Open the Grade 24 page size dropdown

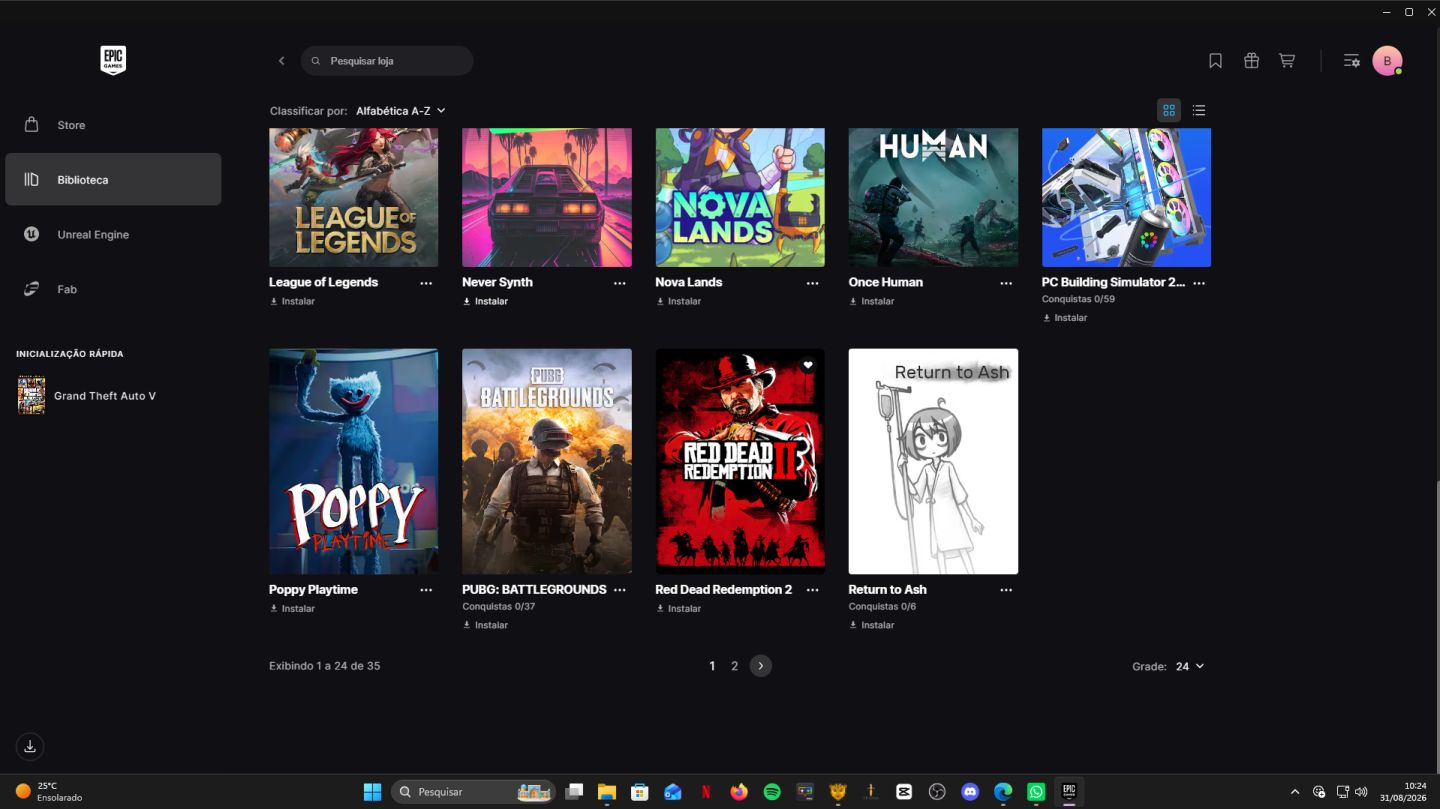tap(1189, 666)
